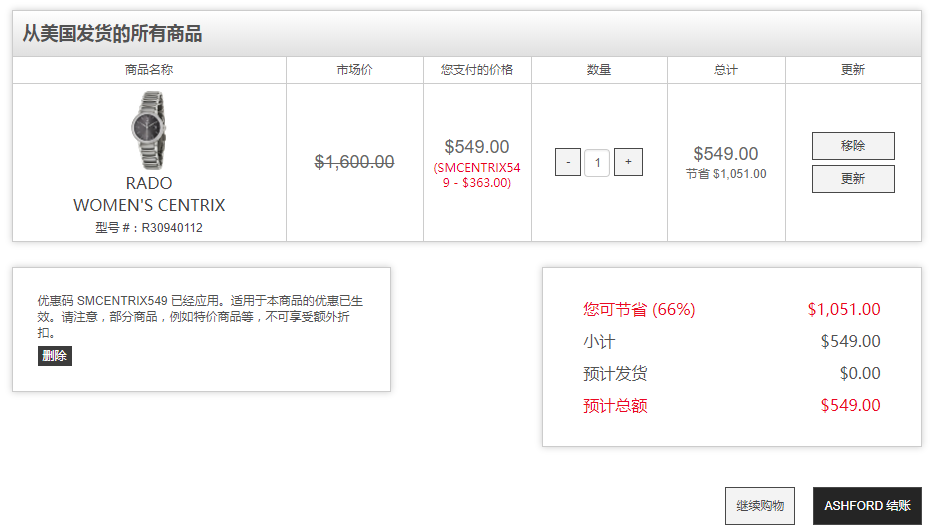The image size is (939, 531).
Task: Click the 从美国发货的所有商品 section header
Action: point(113,34)
